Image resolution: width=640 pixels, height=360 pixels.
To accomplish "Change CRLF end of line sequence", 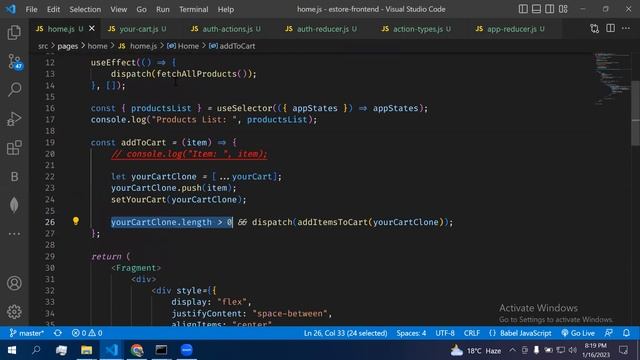I will [471, 333].
